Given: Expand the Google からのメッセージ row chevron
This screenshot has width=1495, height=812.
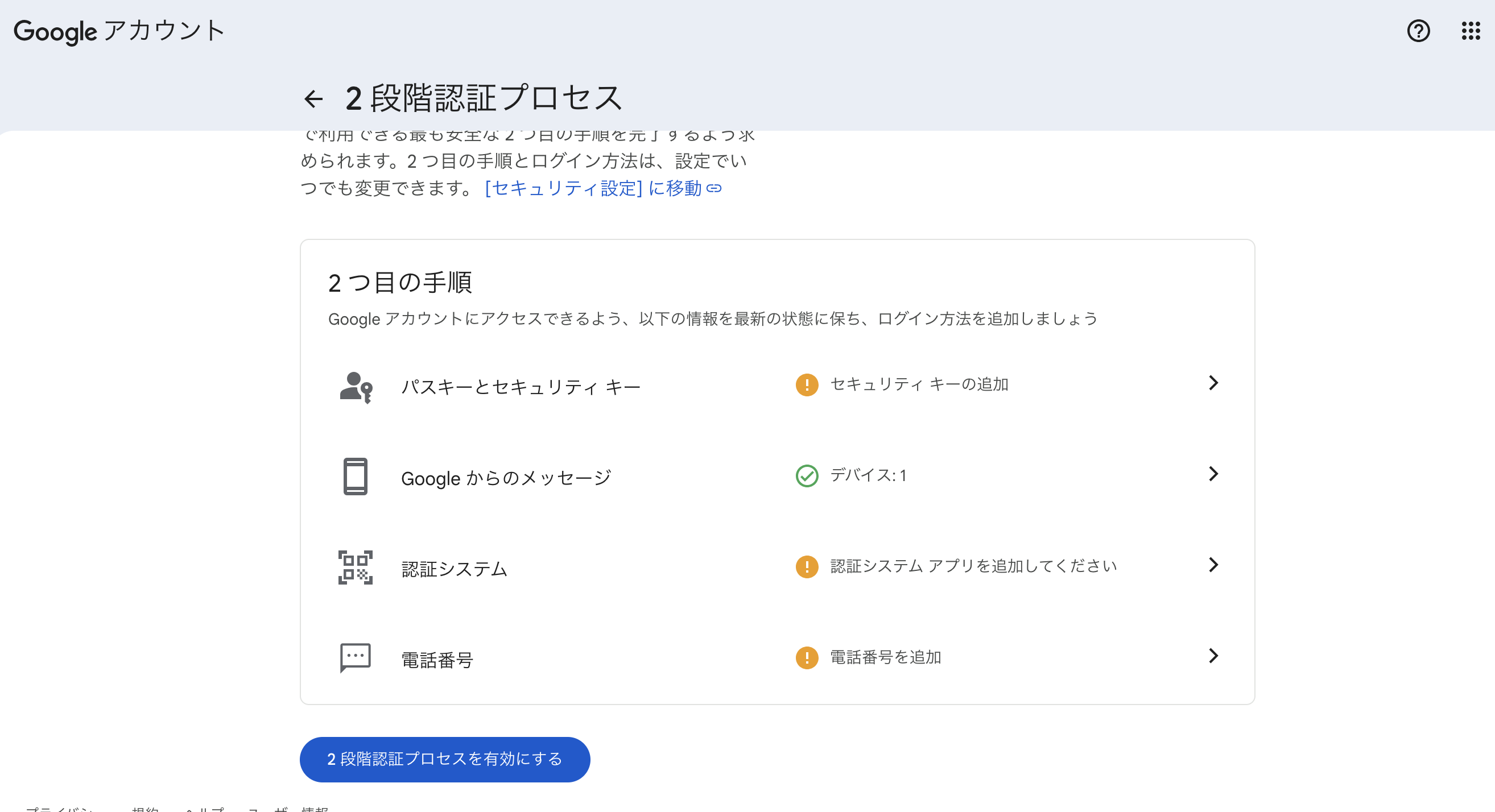Looking at the screenshot, I should (1213, 474).
